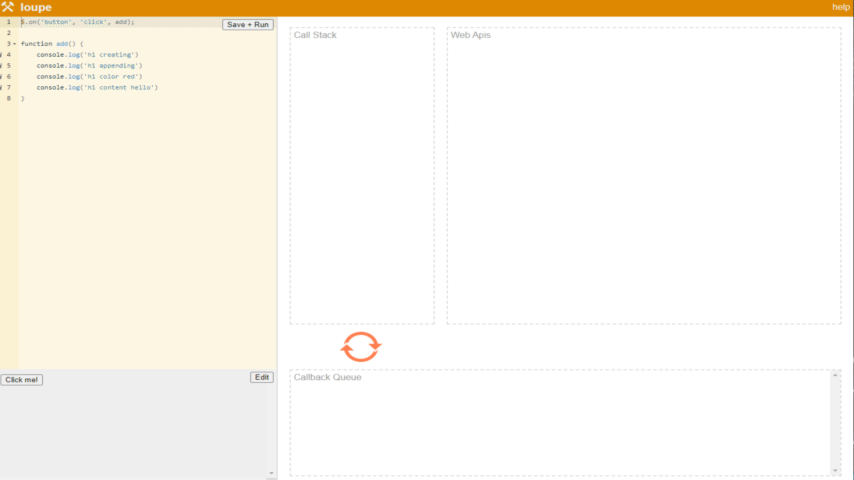Image resolution: width=854 pixels, height=480 pixels.
Task: Select line number 8 in gutter
Action: click(9, 99)
